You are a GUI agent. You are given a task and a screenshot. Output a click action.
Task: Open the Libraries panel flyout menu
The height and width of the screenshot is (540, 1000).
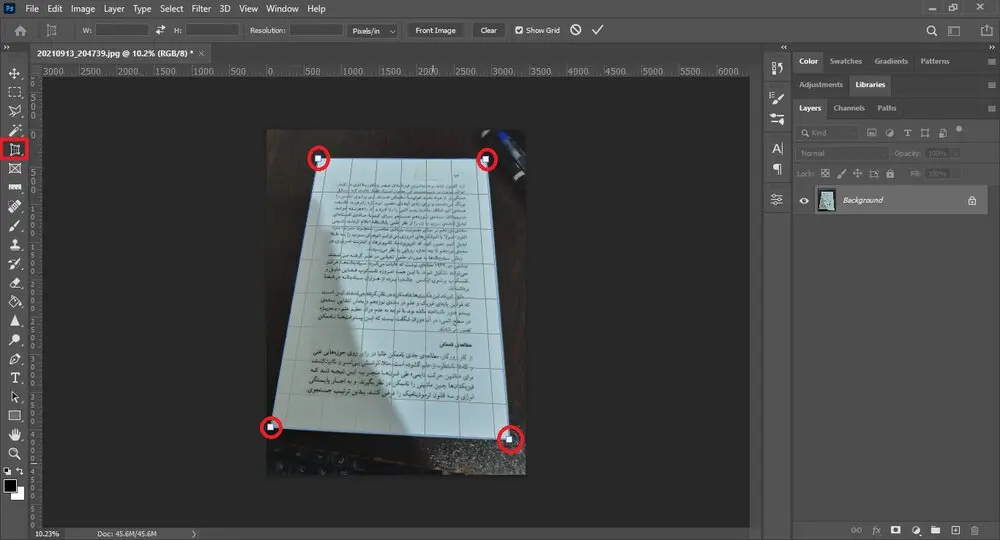pyautogui.click(x=991, y=85)
